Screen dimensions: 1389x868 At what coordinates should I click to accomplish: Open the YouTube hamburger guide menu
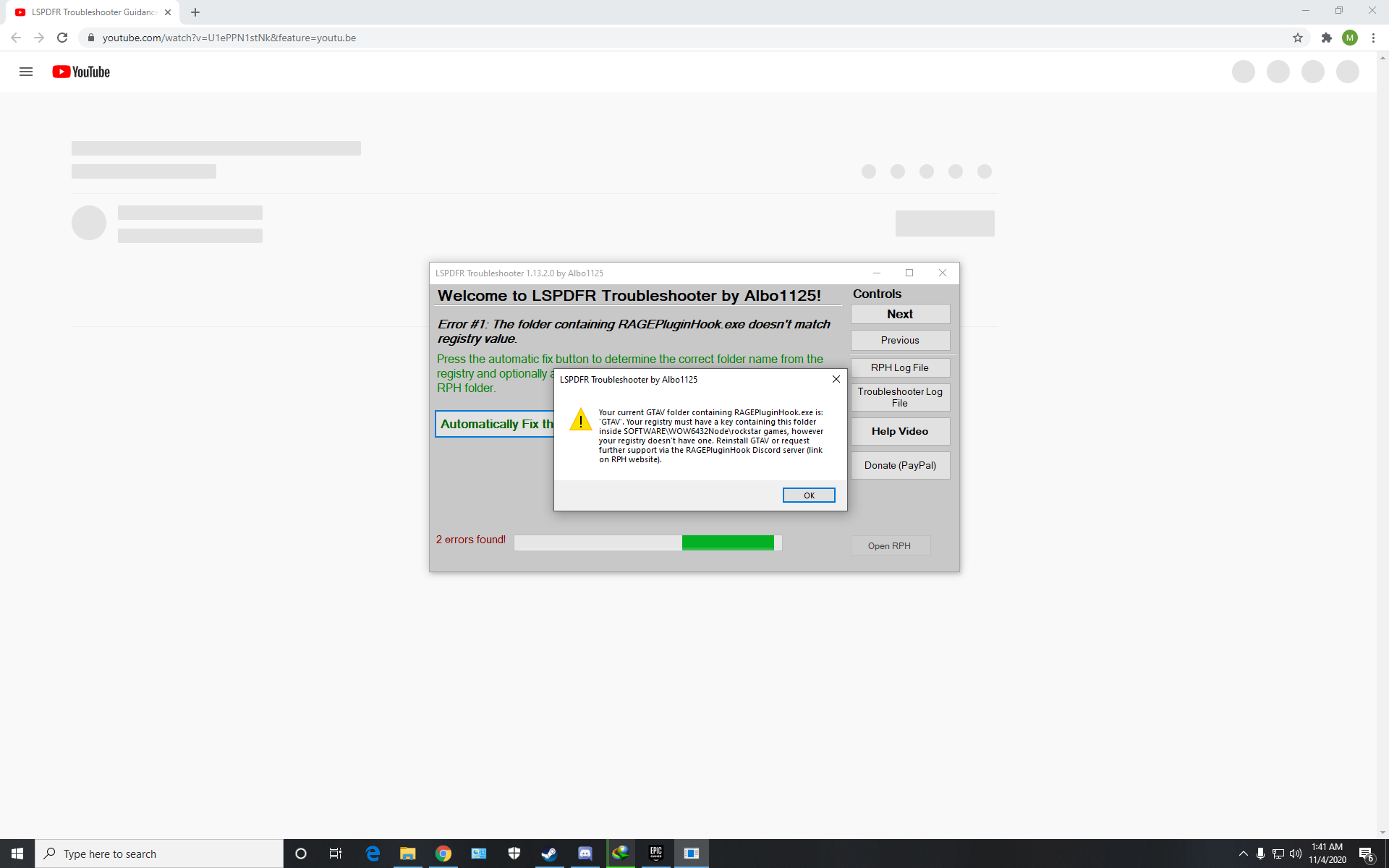pyautogui.click(x=26, y=72)
